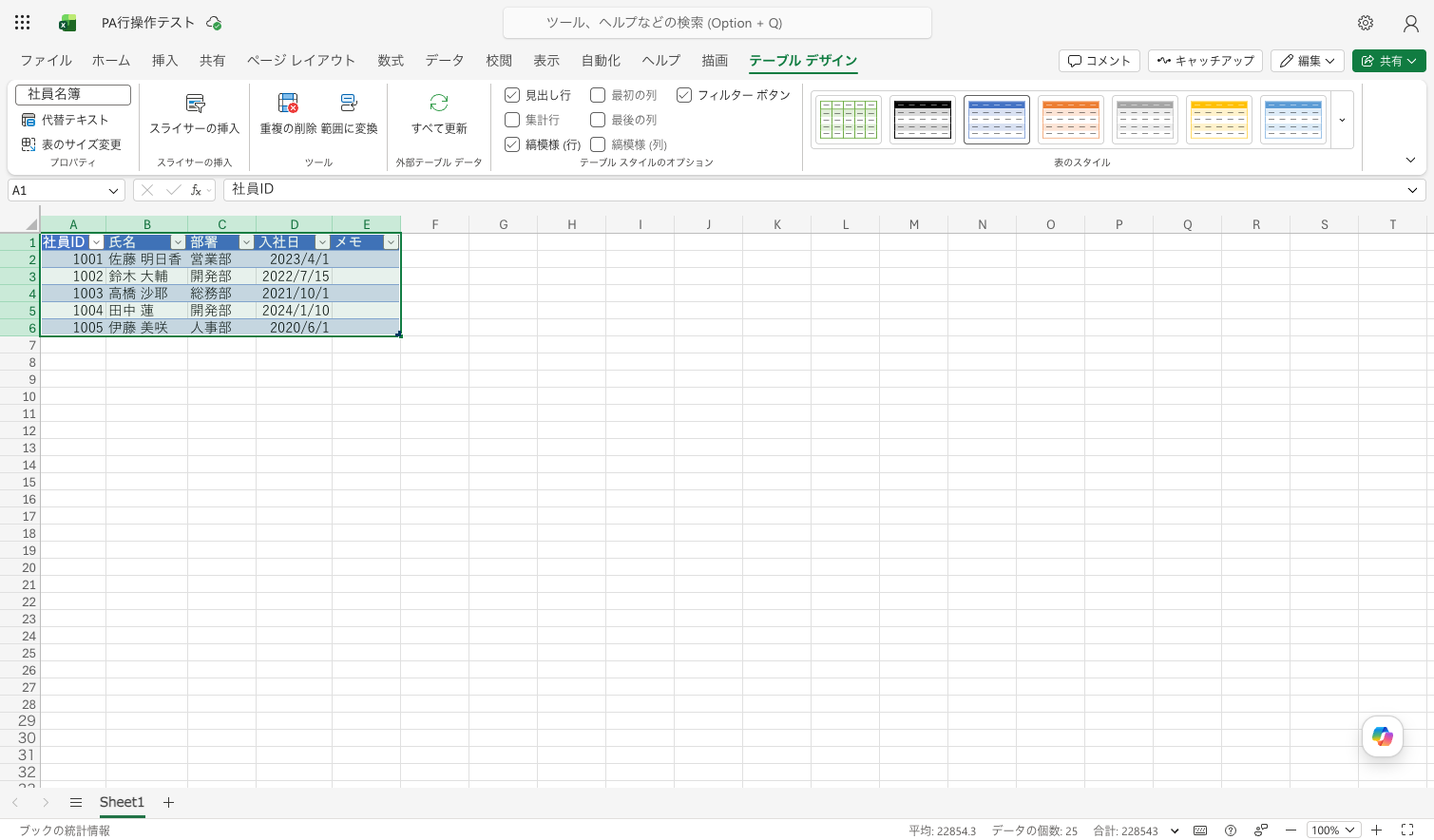
Task: Click the keyboard icon in status bar
Action: point(1200,830)
